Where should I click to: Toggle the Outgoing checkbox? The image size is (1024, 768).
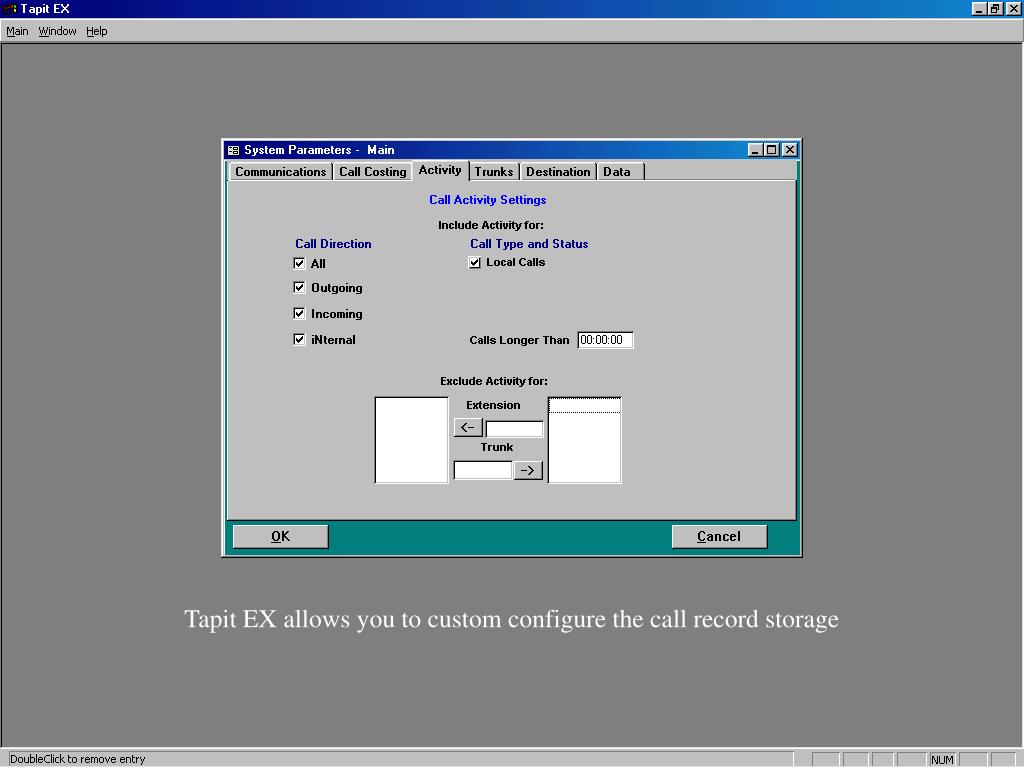299,287
